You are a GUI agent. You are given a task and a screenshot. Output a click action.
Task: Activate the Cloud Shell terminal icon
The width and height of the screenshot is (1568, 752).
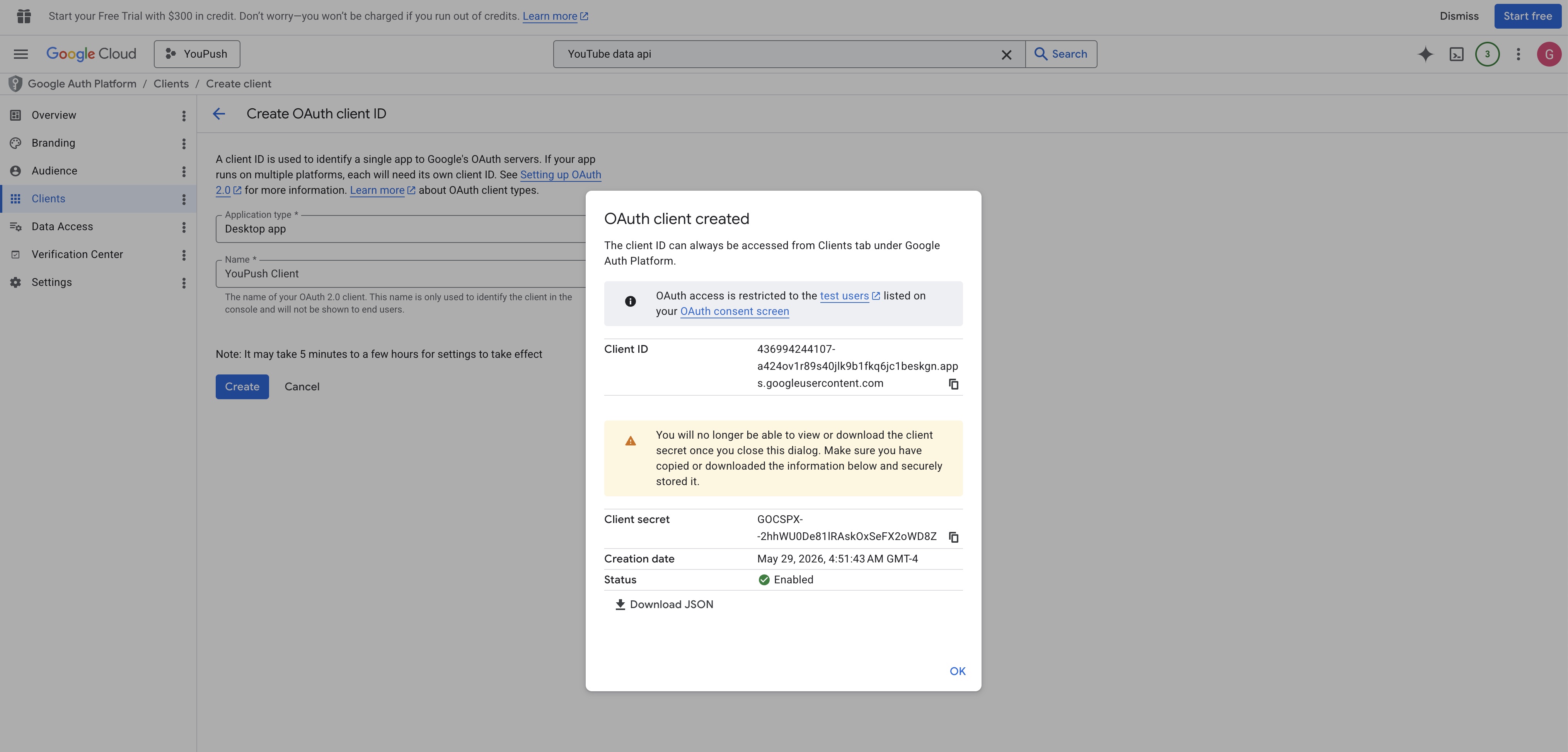(x=1456, y=55)
